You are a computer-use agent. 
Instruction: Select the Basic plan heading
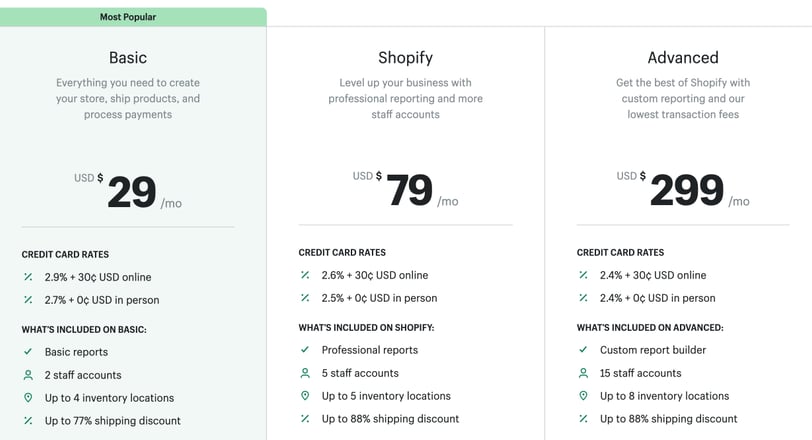click(x=128, y=57)
